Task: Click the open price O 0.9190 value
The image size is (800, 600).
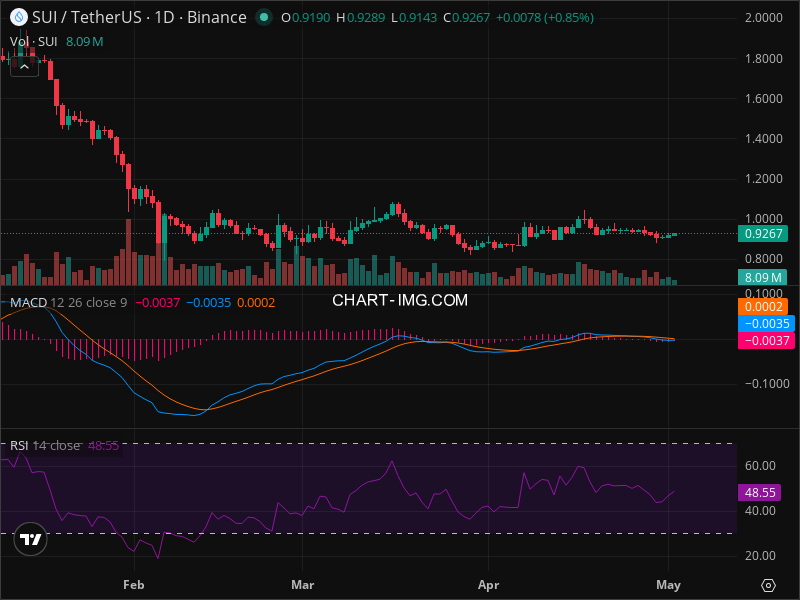Action: pyautogui.click(x=306, y=18)
